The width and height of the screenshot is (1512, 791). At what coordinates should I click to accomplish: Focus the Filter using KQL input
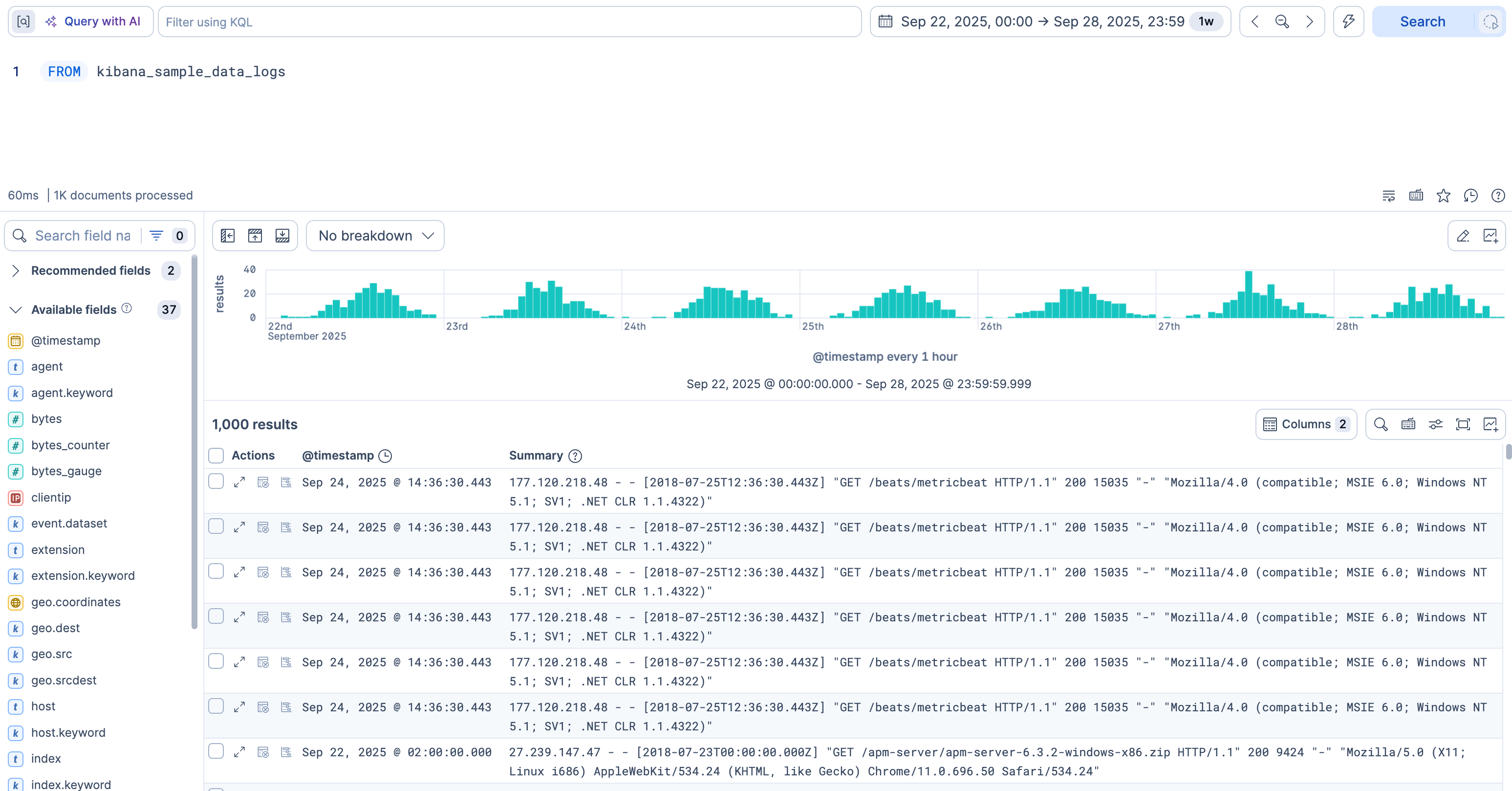[x=510, y=22]
